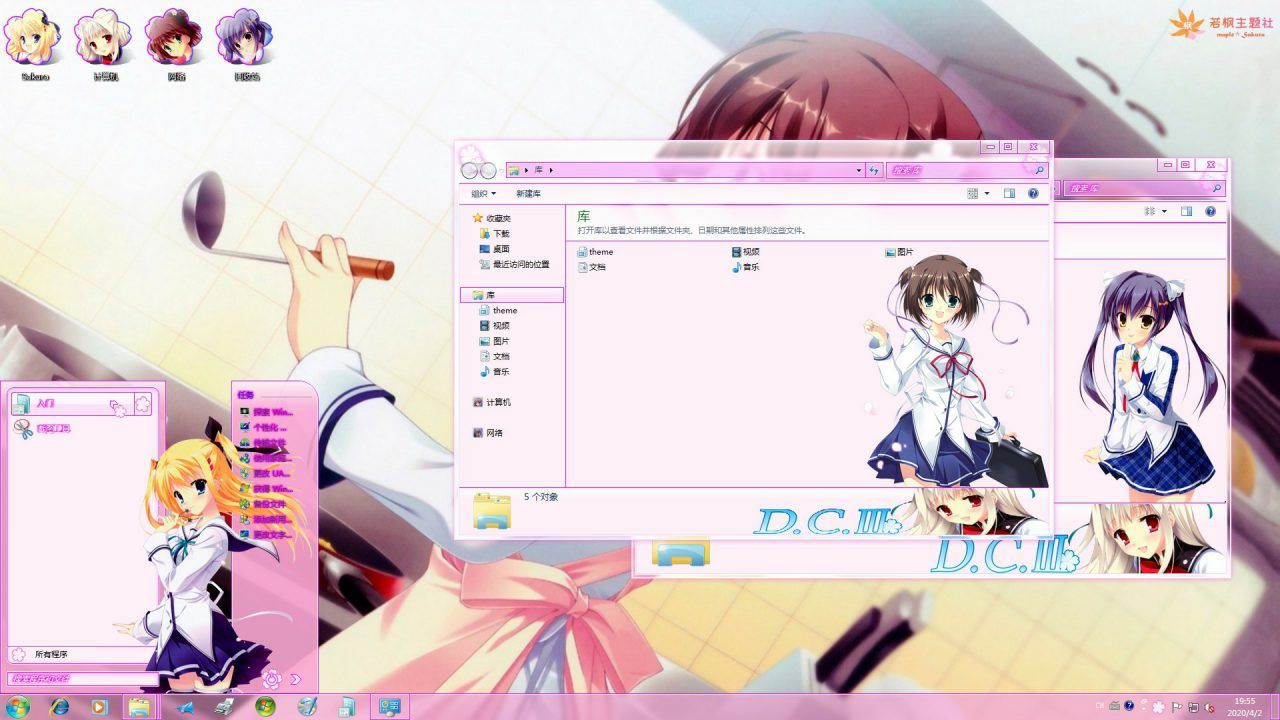This screenshot has height=720, width=1280.
Task: Open the 文档 library in the file list
Action: tap(592, 267)
